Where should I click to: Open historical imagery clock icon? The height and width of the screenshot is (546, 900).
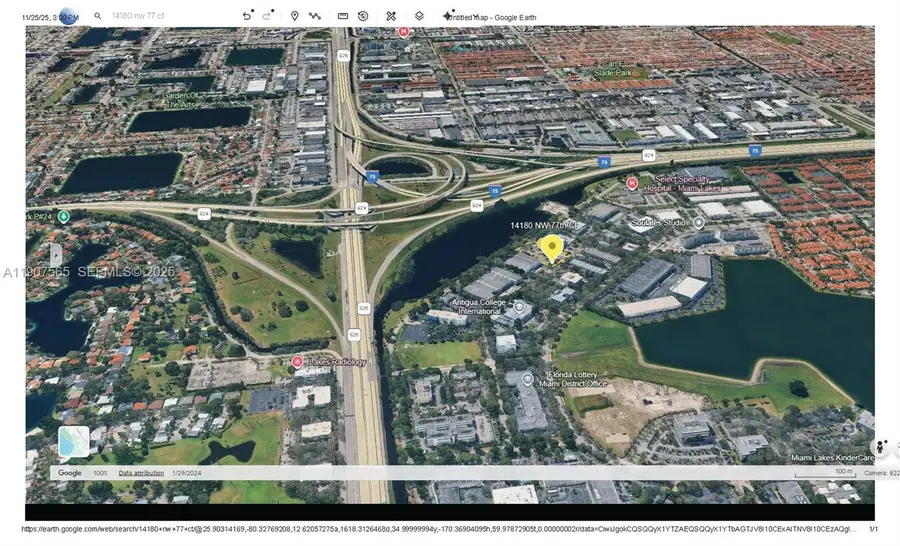coord(363,16)
